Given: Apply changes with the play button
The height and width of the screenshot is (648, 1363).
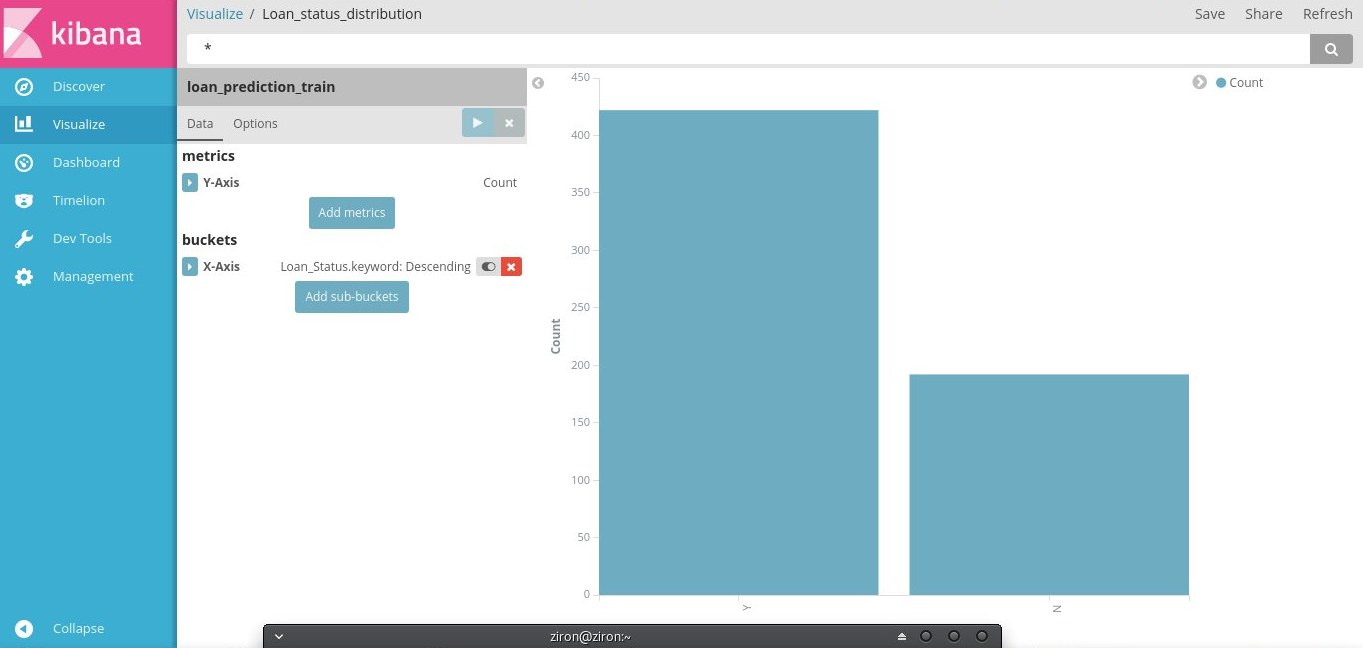Looking at the screenshot, I should 477,123.
